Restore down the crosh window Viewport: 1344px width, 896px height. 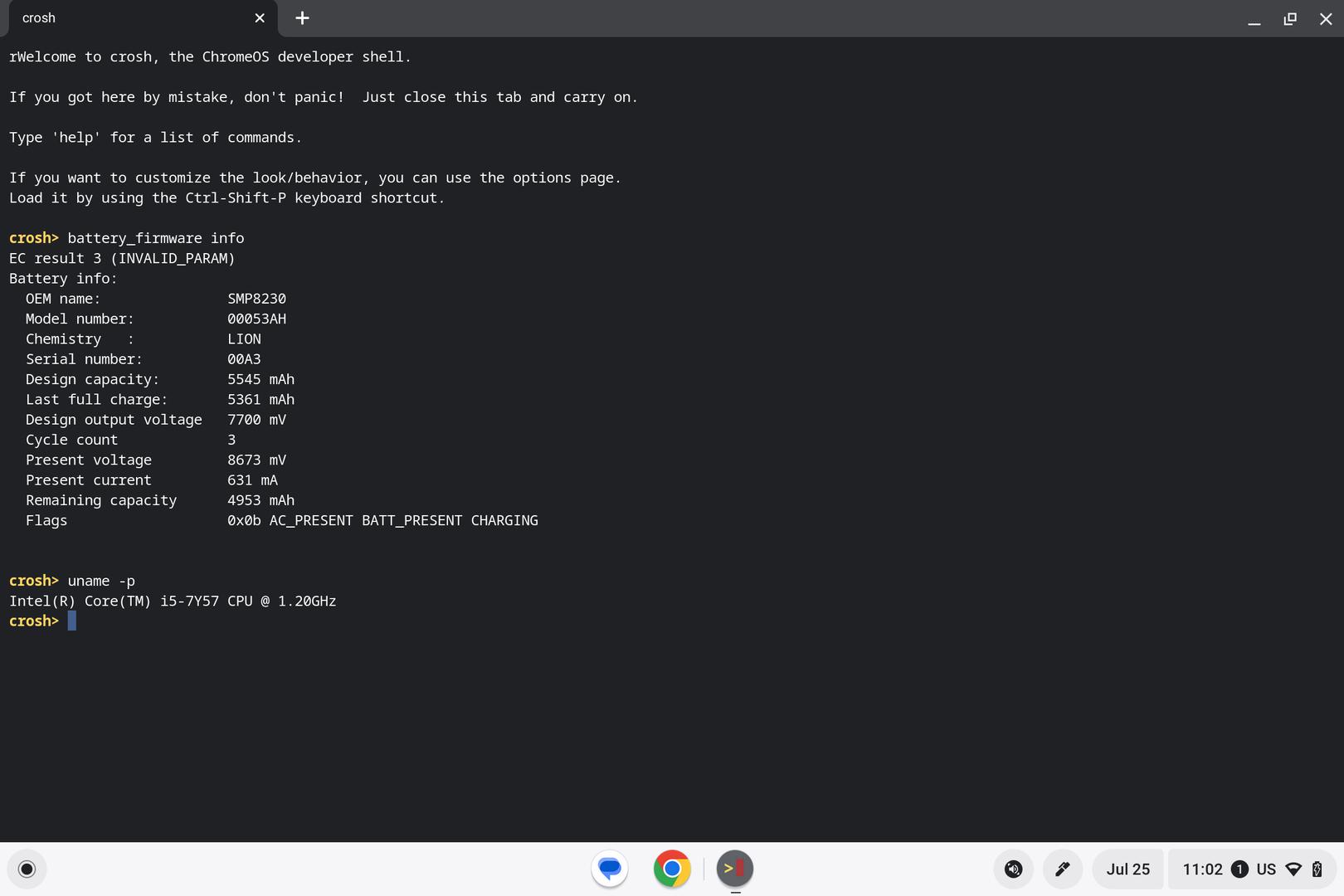[1290, 18]
